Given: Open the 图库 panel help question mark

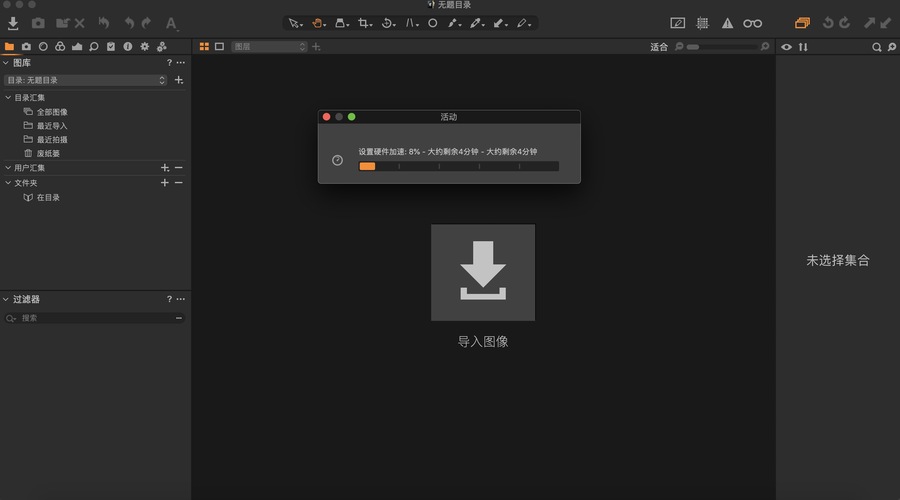Looking at the screenshot, I should (x=169, y=63).
